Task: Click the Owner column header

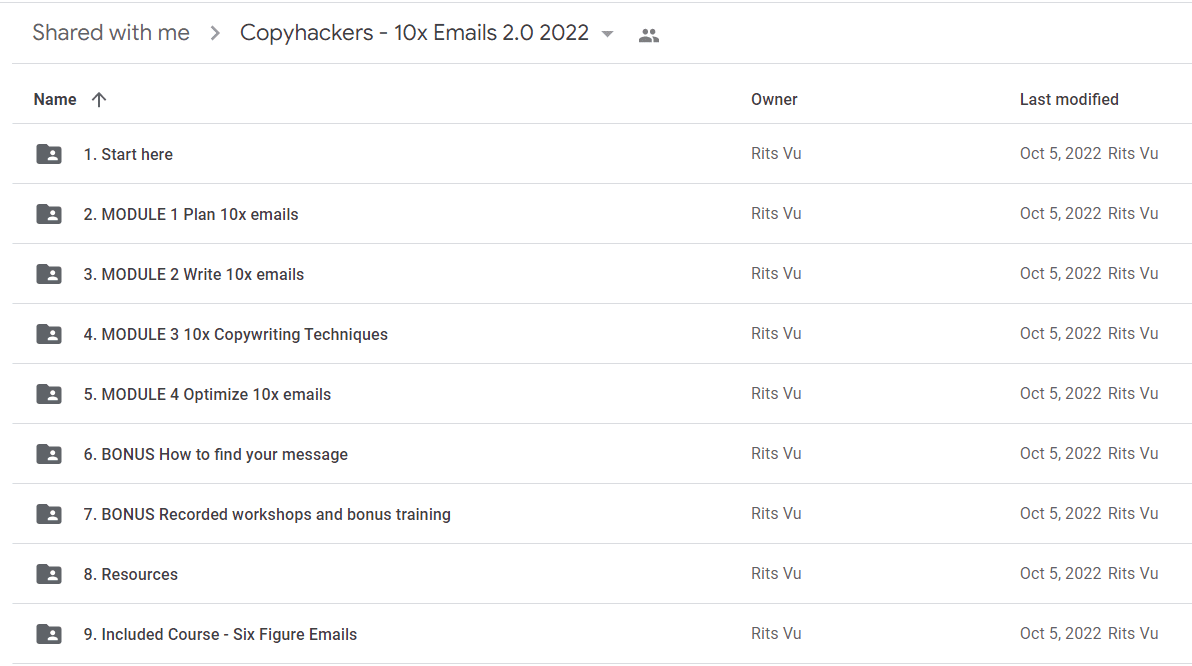Action: [x=774, y=100]
